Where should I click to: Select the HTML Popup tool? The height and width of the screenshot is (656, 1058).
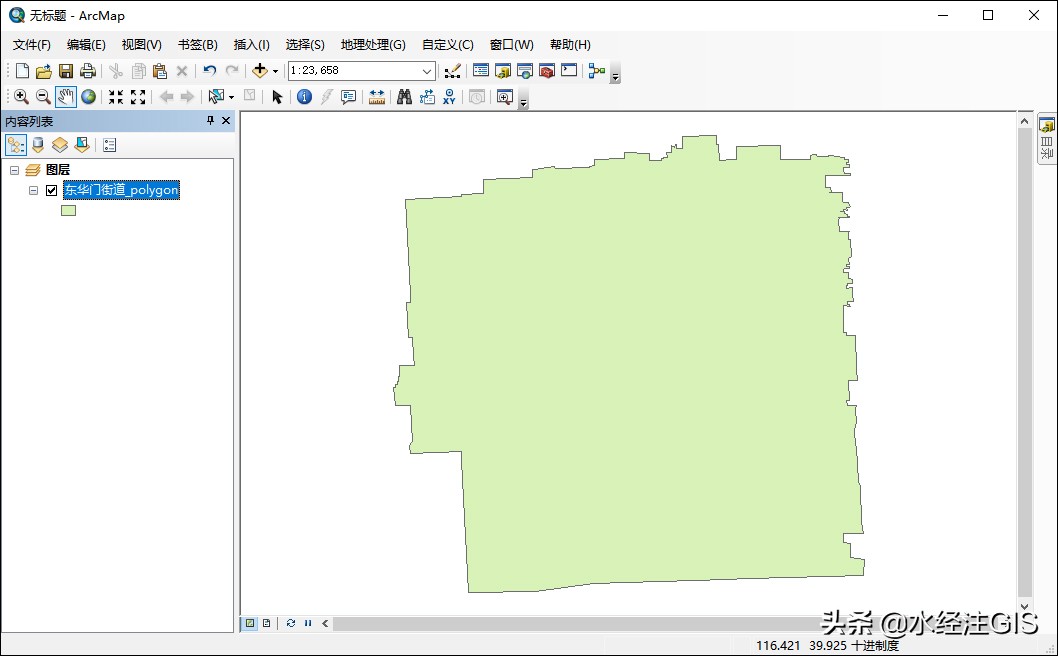(x=348, y=97)
